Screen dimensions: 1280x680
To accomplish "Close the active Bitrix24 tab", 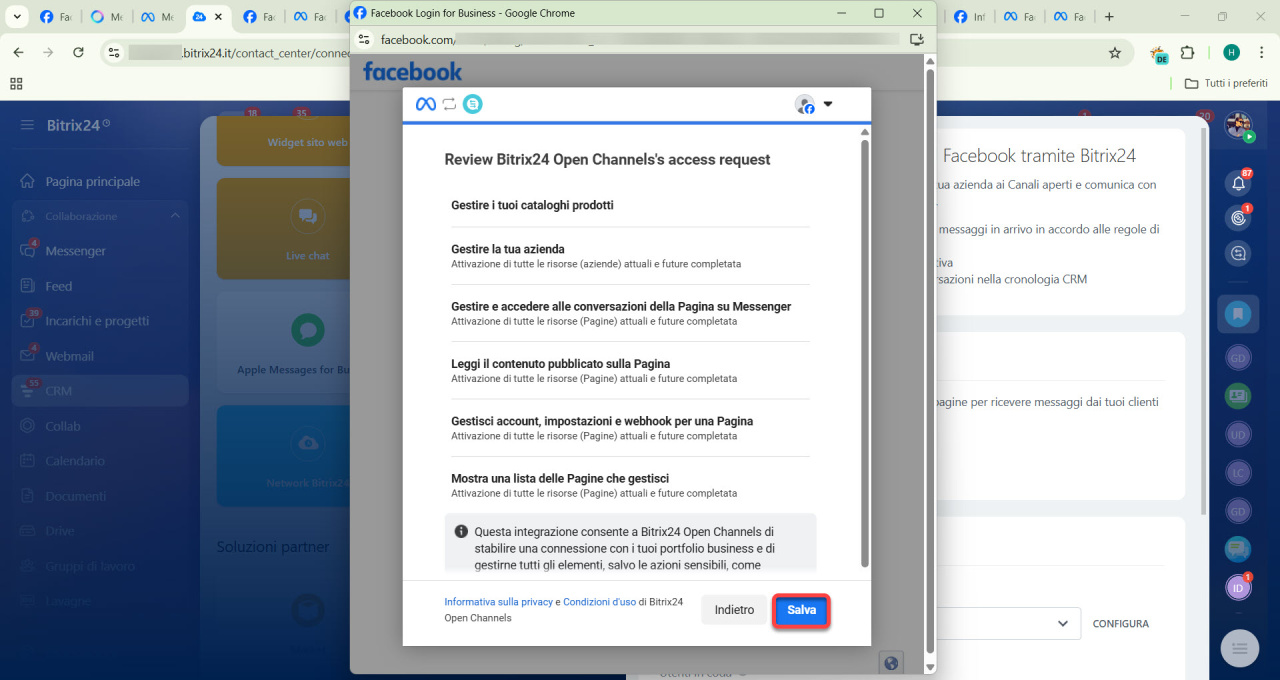I will tap(220, 17).
